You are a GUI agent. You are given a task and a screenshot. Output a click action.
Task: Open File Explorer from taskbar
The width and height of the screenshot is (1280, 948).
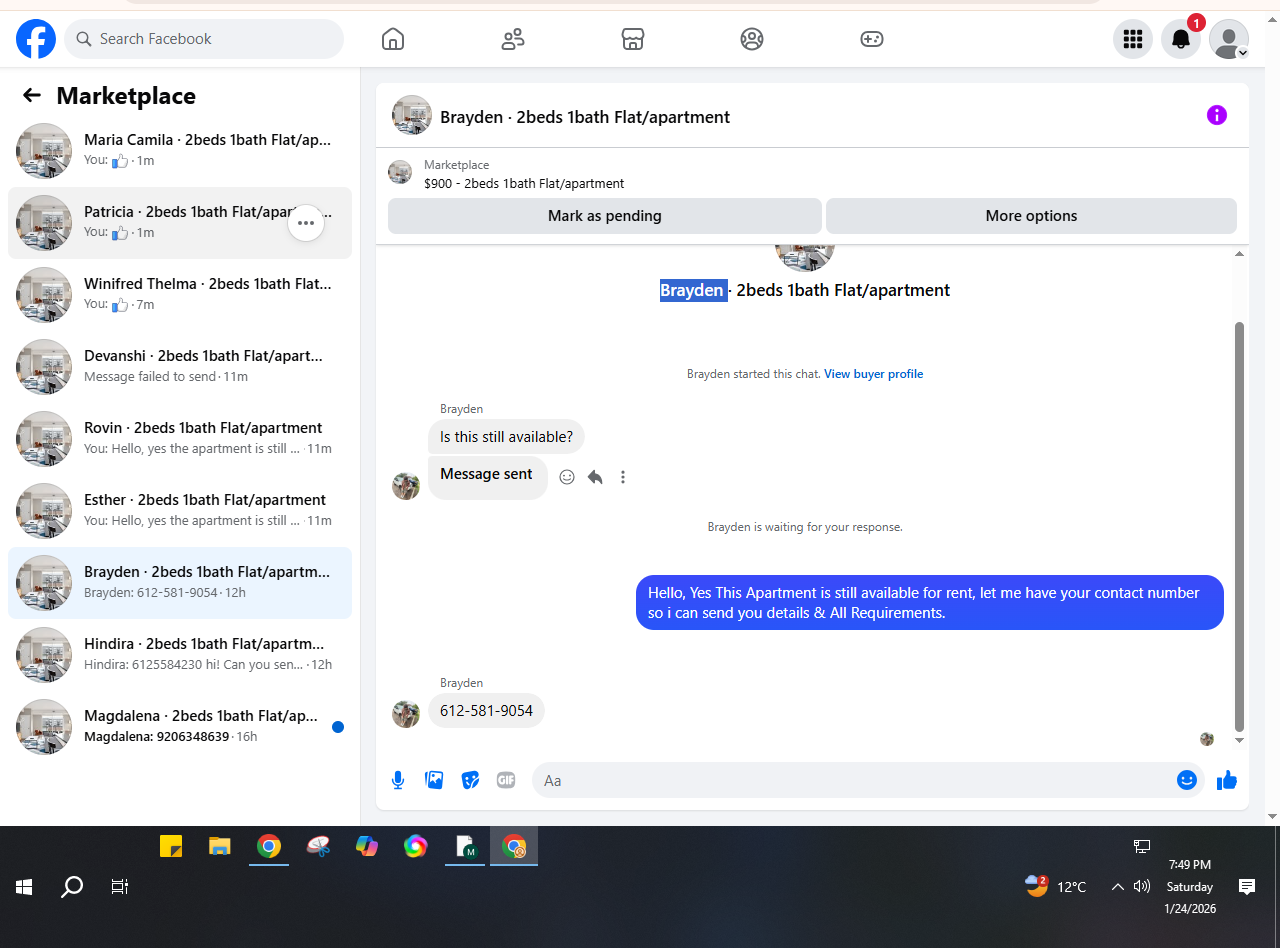(x=220, y=846)
